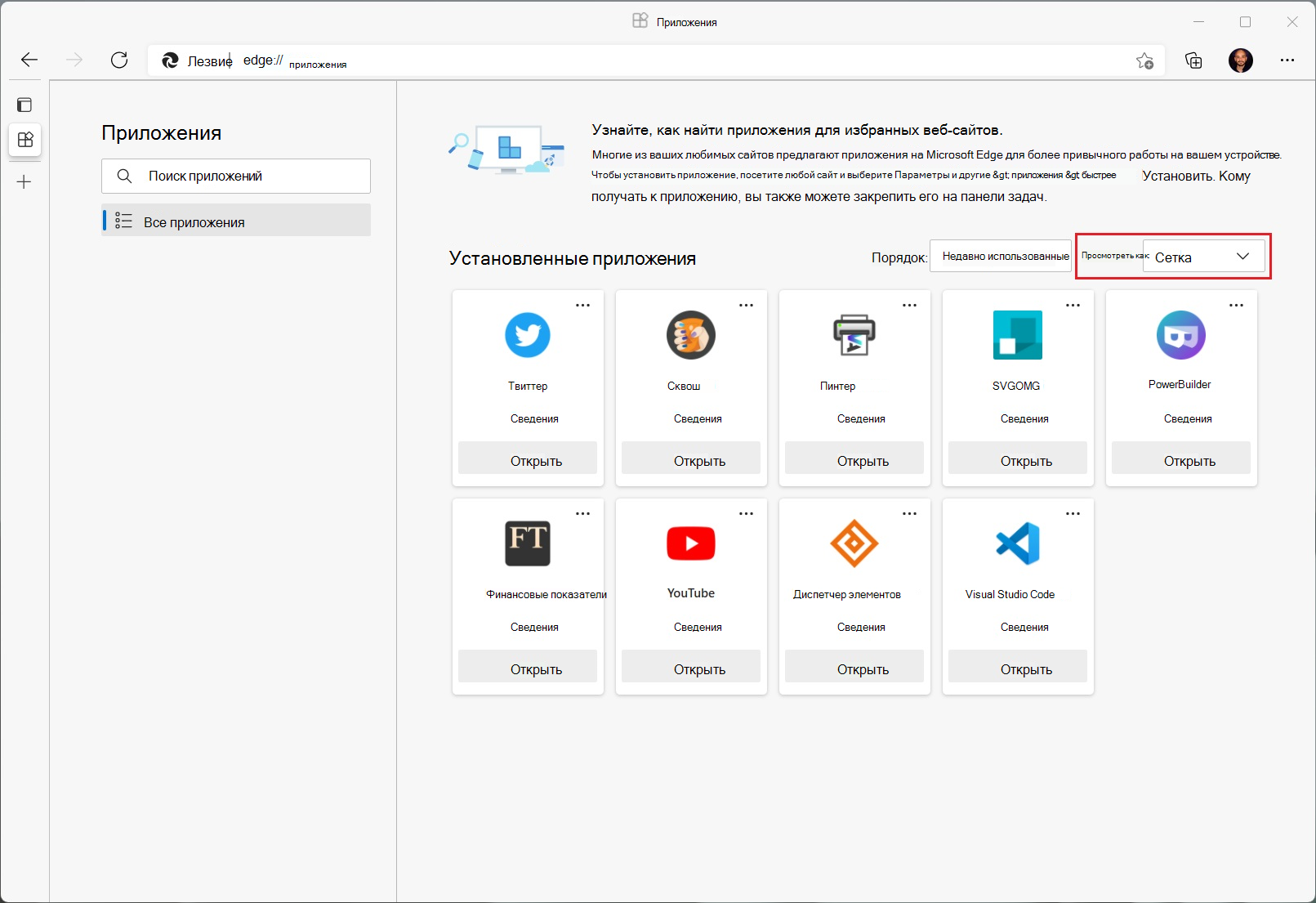Click the Edge logo in address bar
1316x903 pixels.
click(170, 60)
